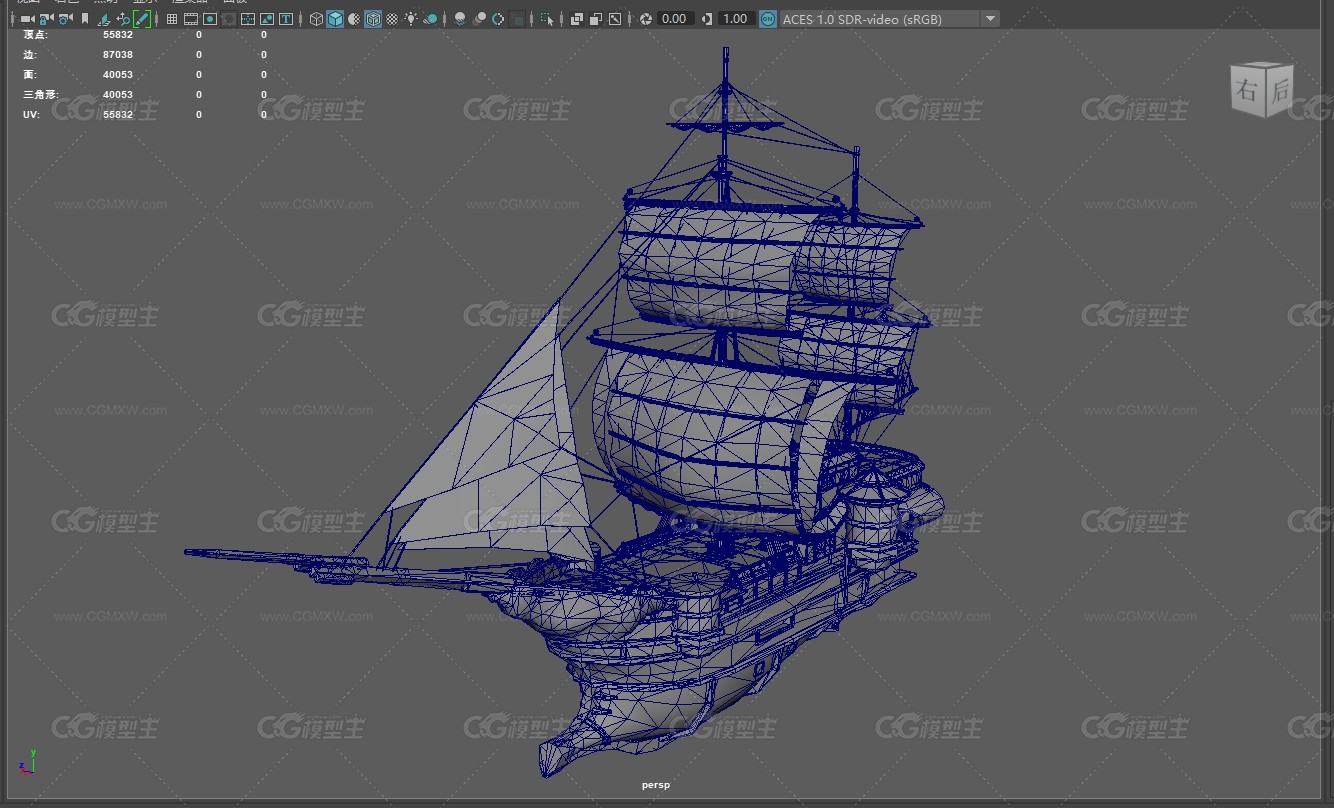The width and height of the screenshot is (1334, 808).
Task: Click the dimmed Gate Mask icon
Action: pos(229,18)
